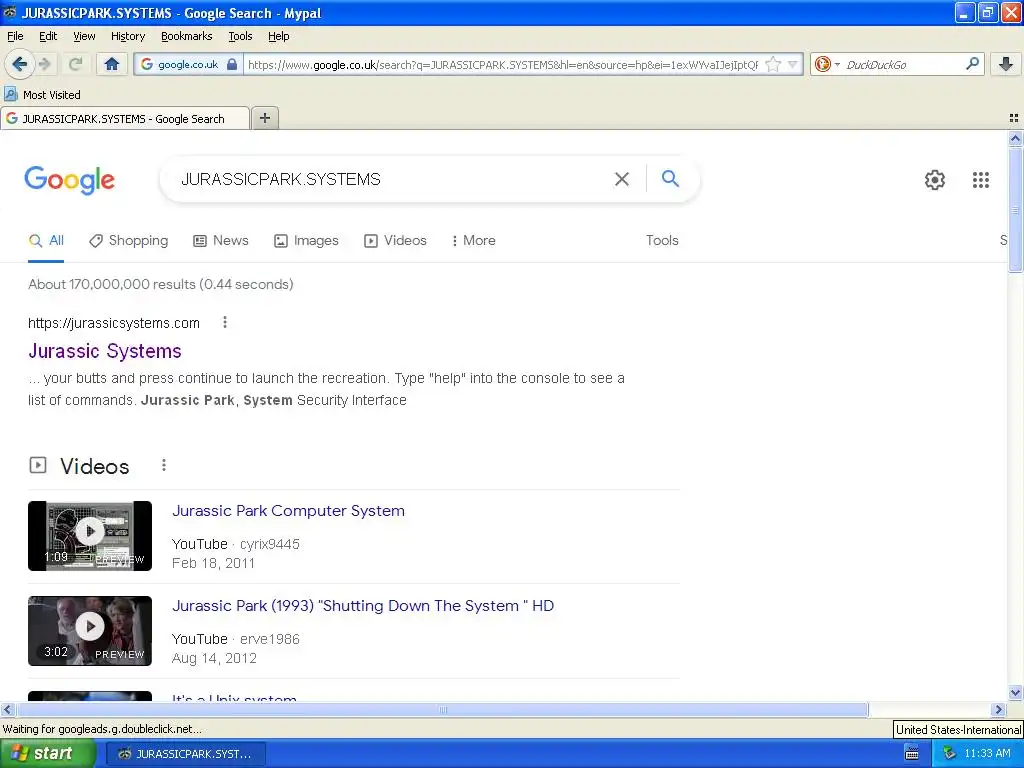Open Google apps grid icon

click(x=980, y=180)
